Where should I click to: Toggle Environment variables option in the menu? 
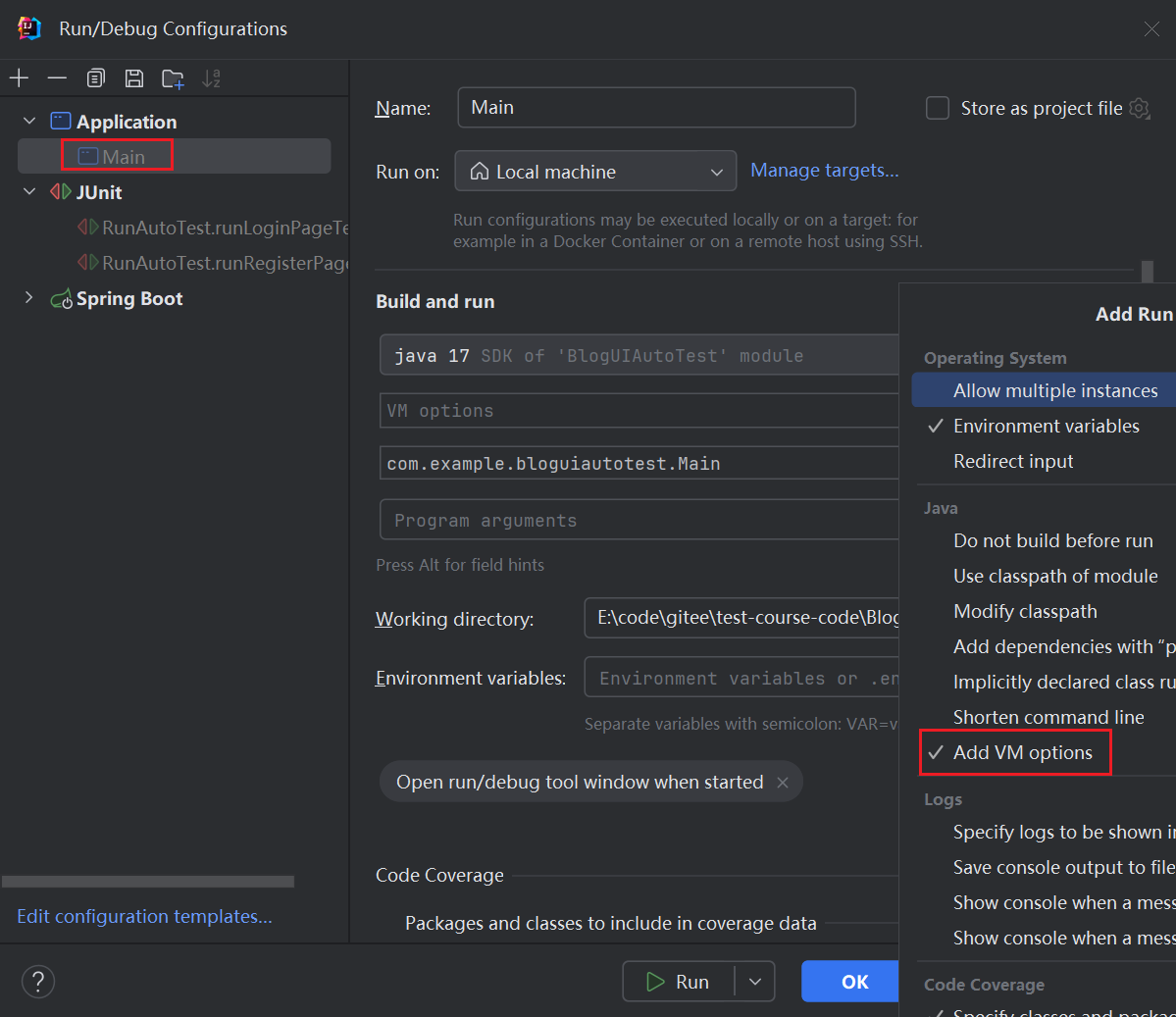point(1044,426)
